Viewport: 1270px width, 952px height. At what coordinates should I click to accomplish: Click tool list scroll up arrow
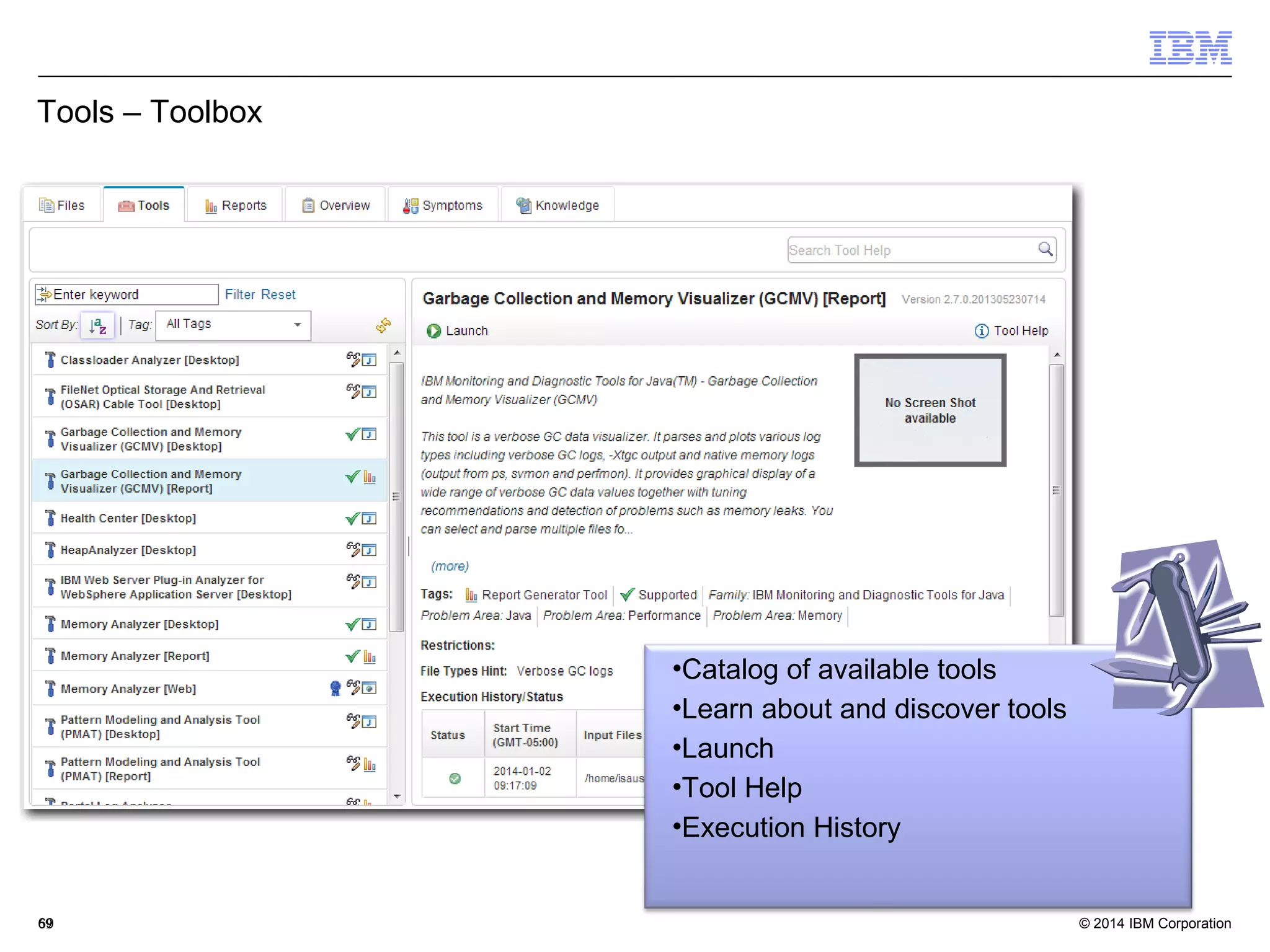pyautogui.click(x=397, y=353)
